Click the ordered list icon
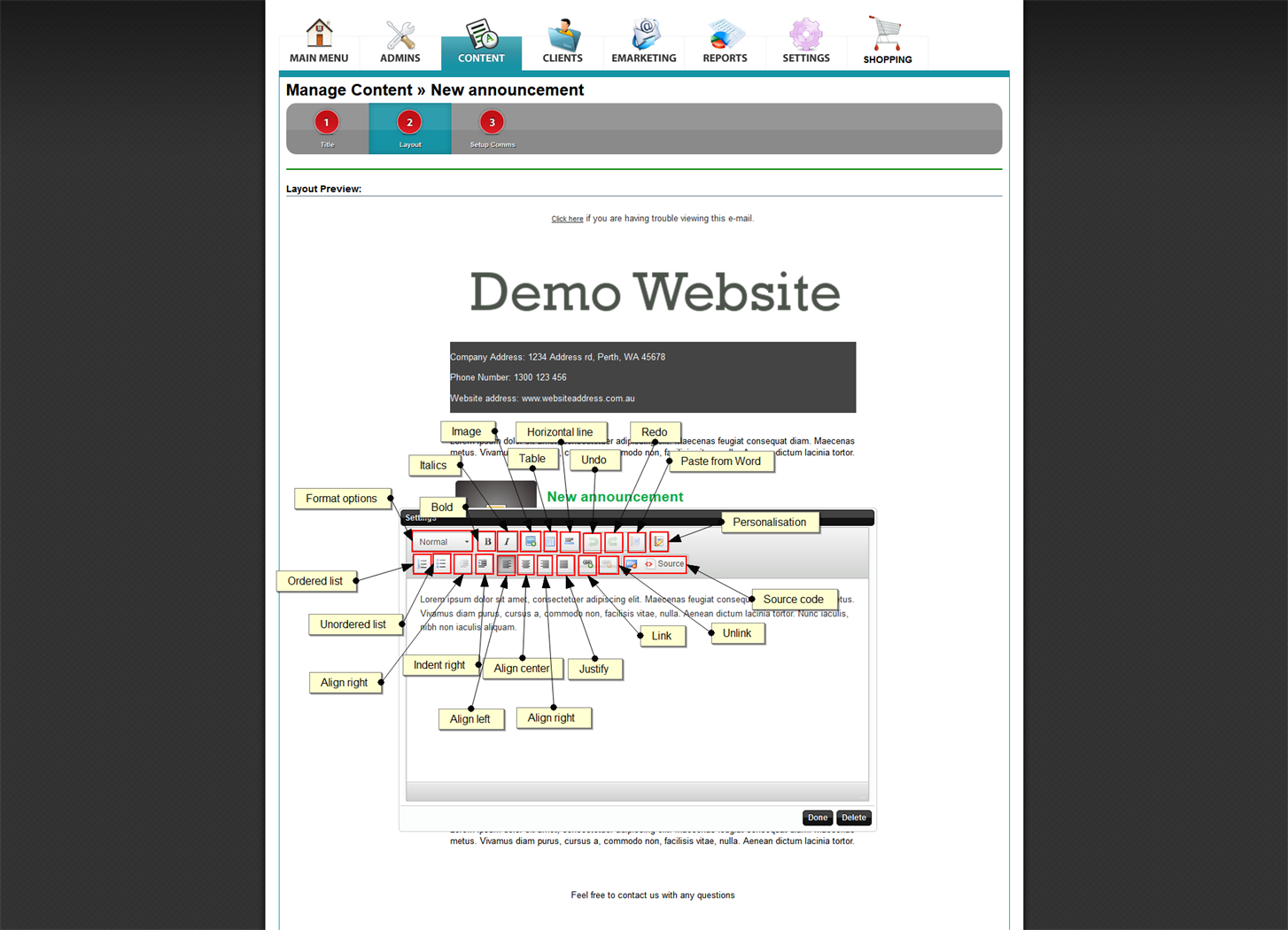Viewport: 1288px width, 930px height. coord(423,564)
